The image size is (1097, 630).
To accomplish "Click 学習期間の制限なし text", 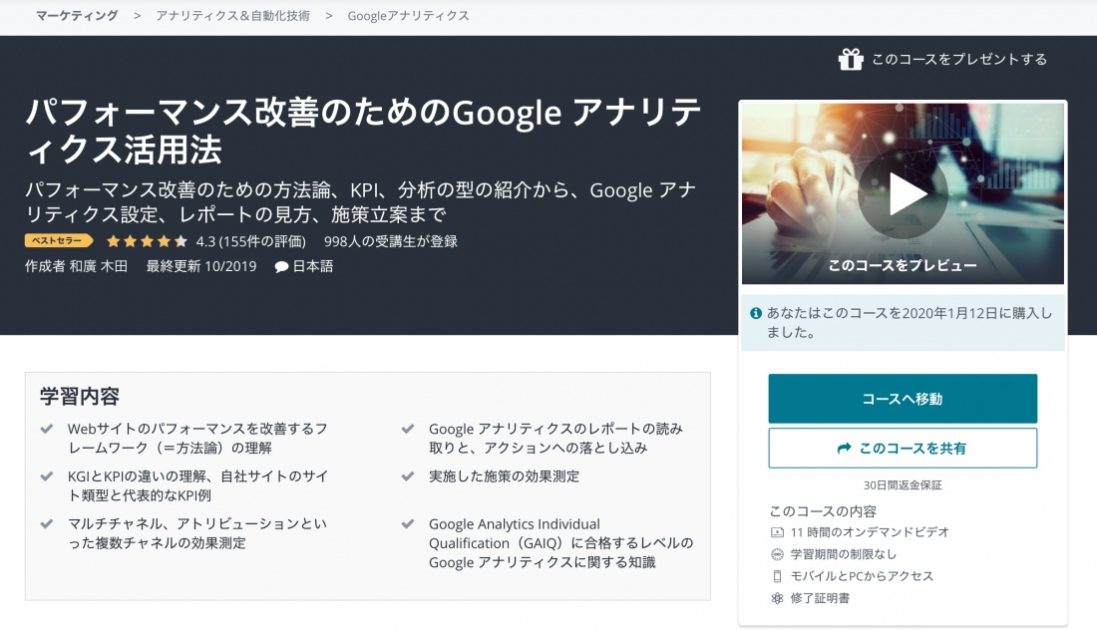I will click(x=843, y=554).
